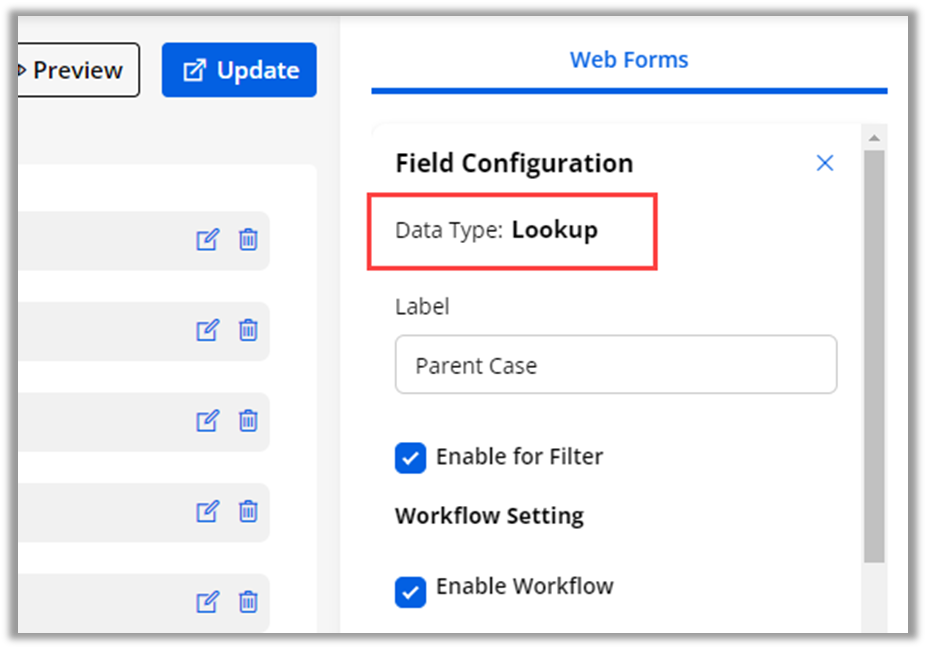Delete the fifth field row
This screenshot has height=649, width=927.
248,602
